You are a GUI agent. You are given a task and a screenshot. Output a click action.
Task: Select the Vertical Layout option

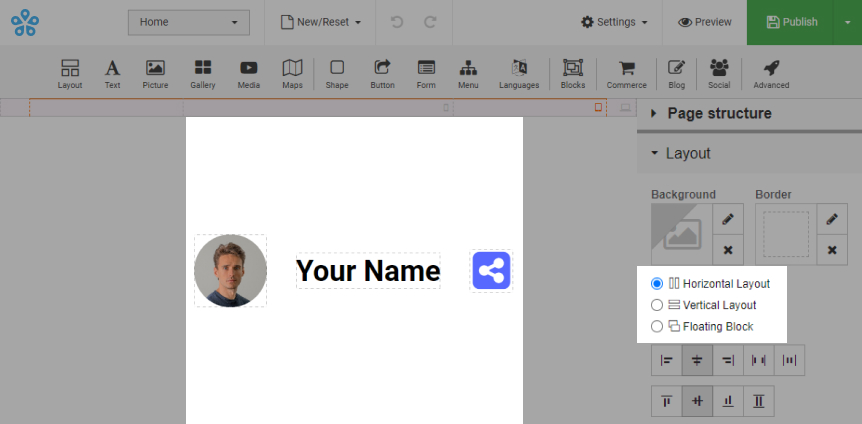coord(657,305)
